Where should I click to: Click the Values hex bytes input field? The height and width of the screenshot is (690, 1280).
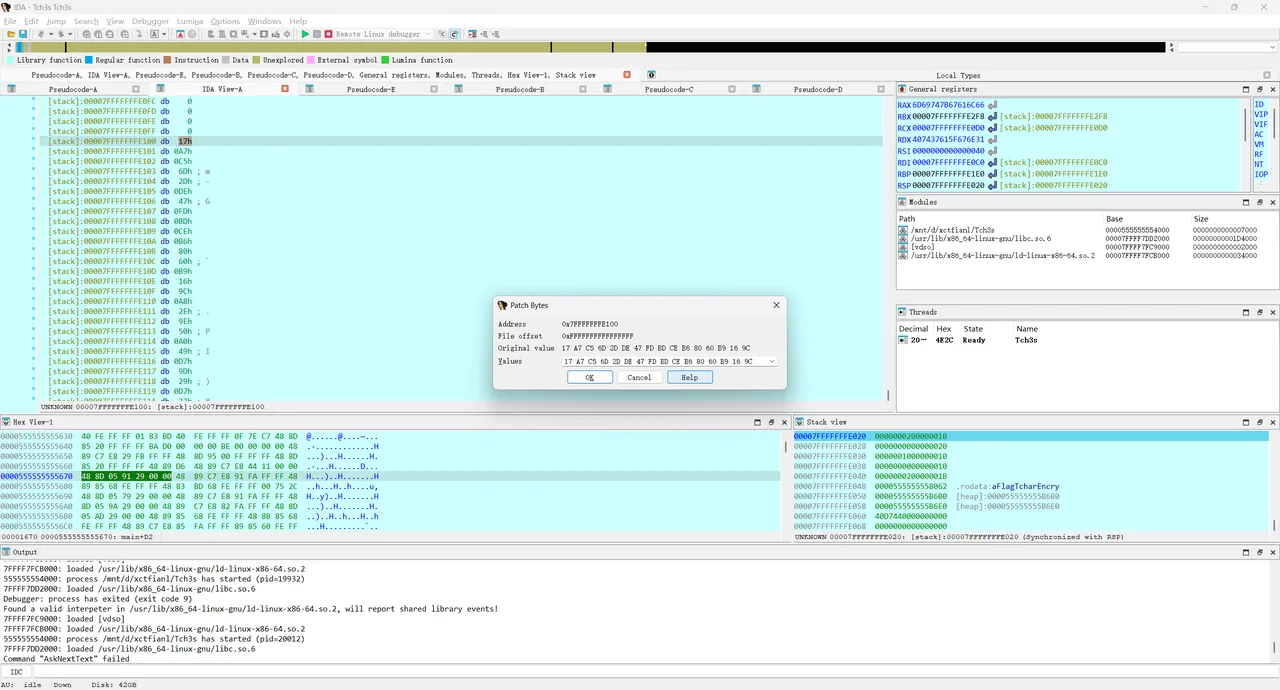pyautogui.click(x=662, y=361)
